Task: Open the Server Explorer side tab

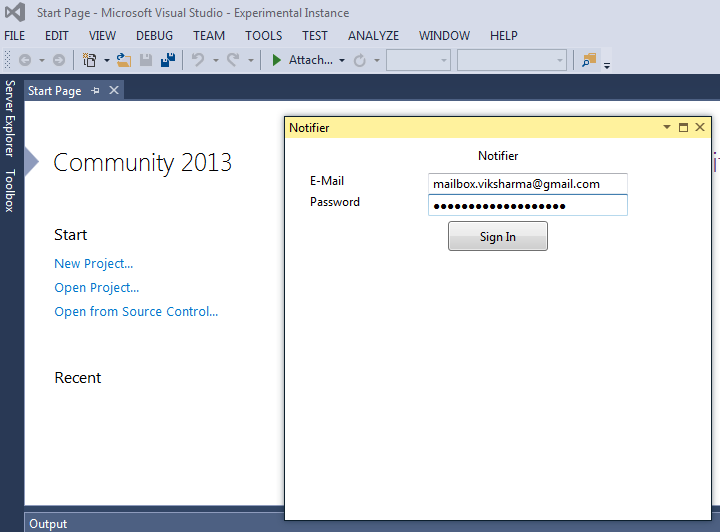Action: tap(10, 118)
